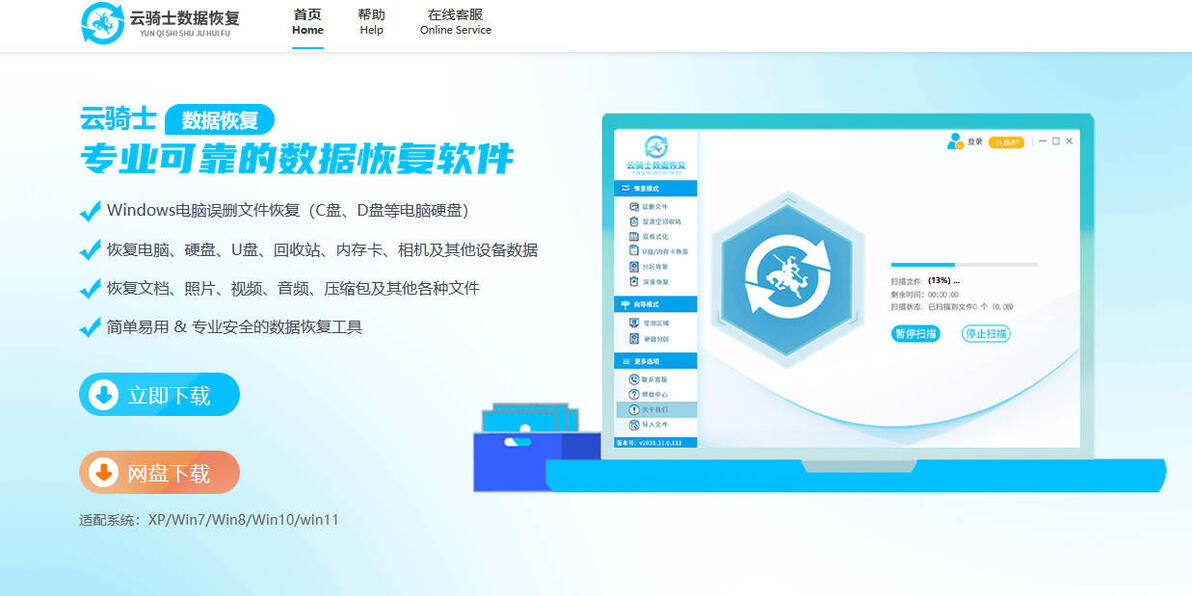Image resolution: width=1192 pixels, height=596 pixels.
Task: Click the 登录 user icon in preview
Action: (x=954, y=141)
